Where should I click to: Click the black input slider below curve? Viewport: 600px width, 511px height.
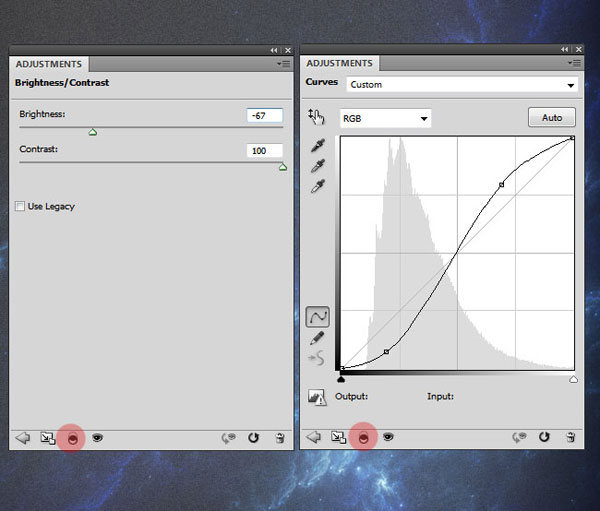pos(341,379)
